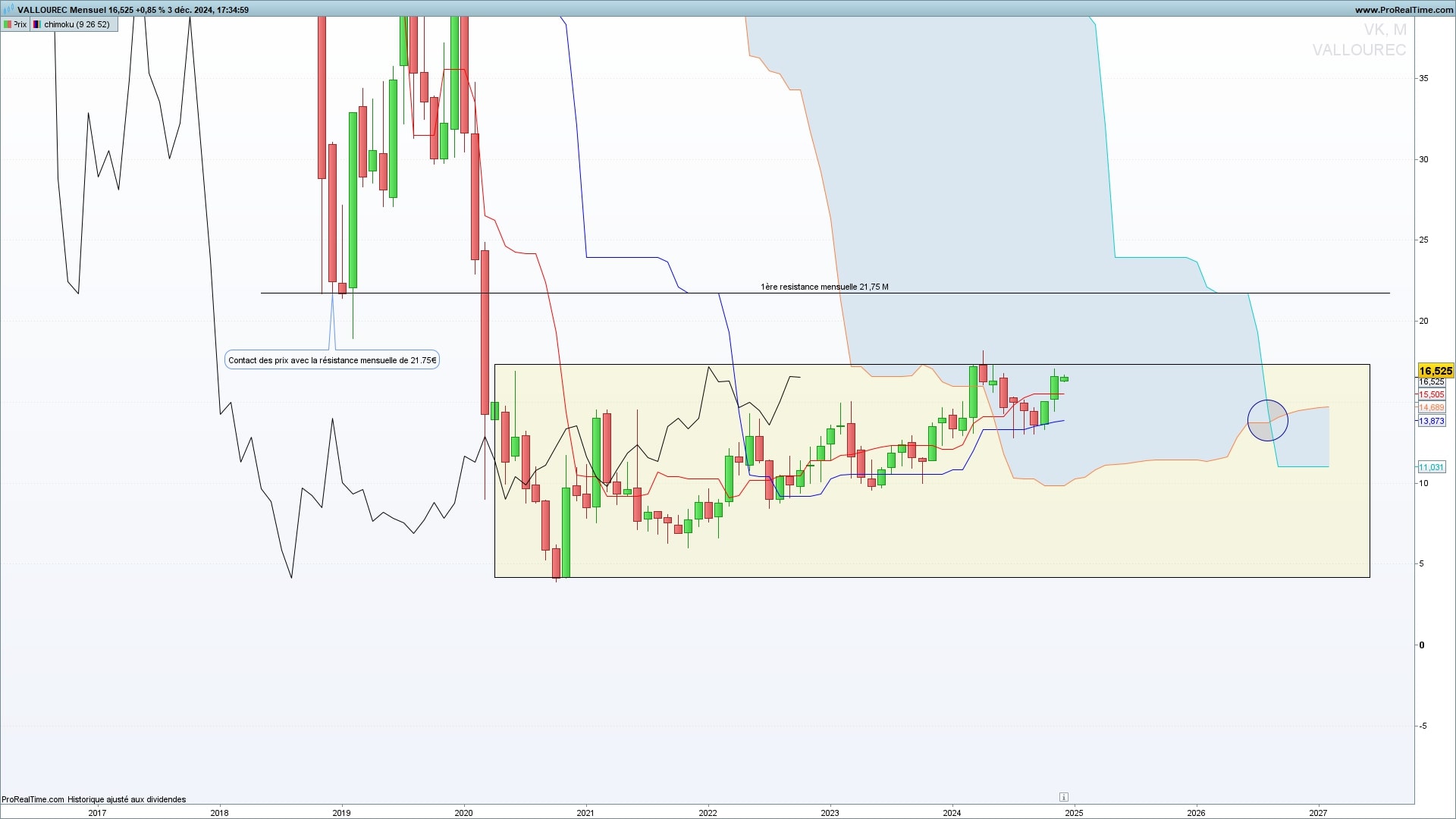Click the candlestick chart icon in title bar
Screen dimensions: 1456x819
pyautogui.click(x=8, y=10)
